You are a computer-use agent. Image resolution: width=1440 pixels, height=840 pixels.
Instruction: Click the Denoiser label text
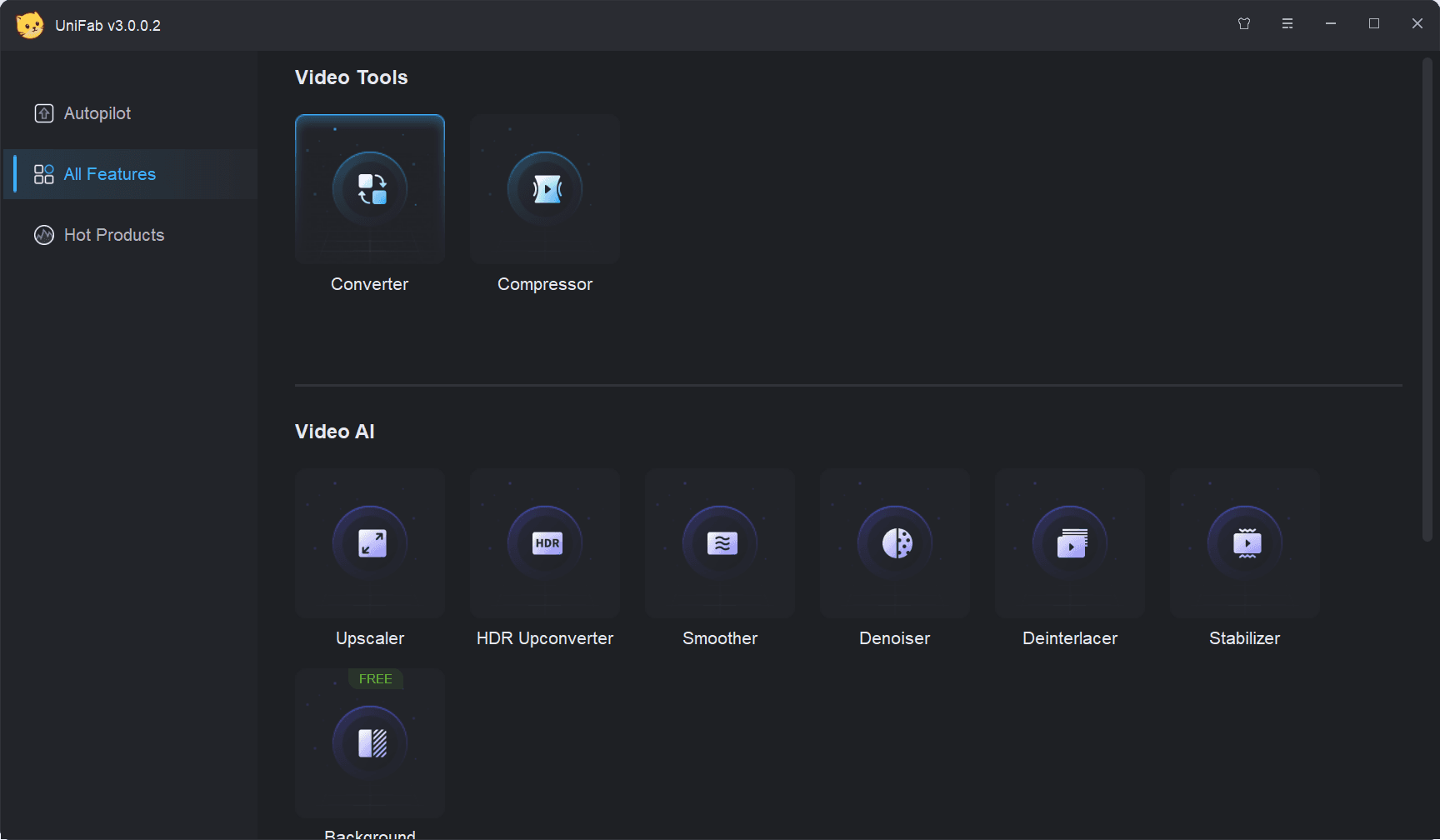coord(895,638)
